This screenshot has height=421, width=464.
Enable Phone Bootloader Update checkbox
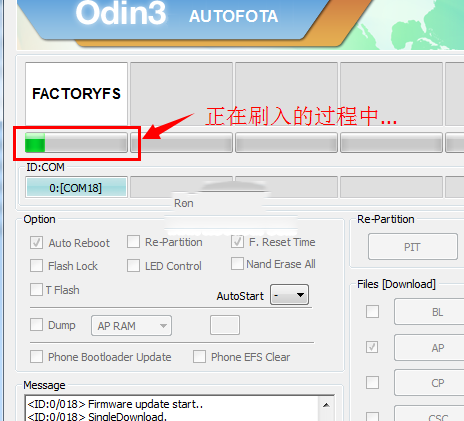[x=36, y=357]
